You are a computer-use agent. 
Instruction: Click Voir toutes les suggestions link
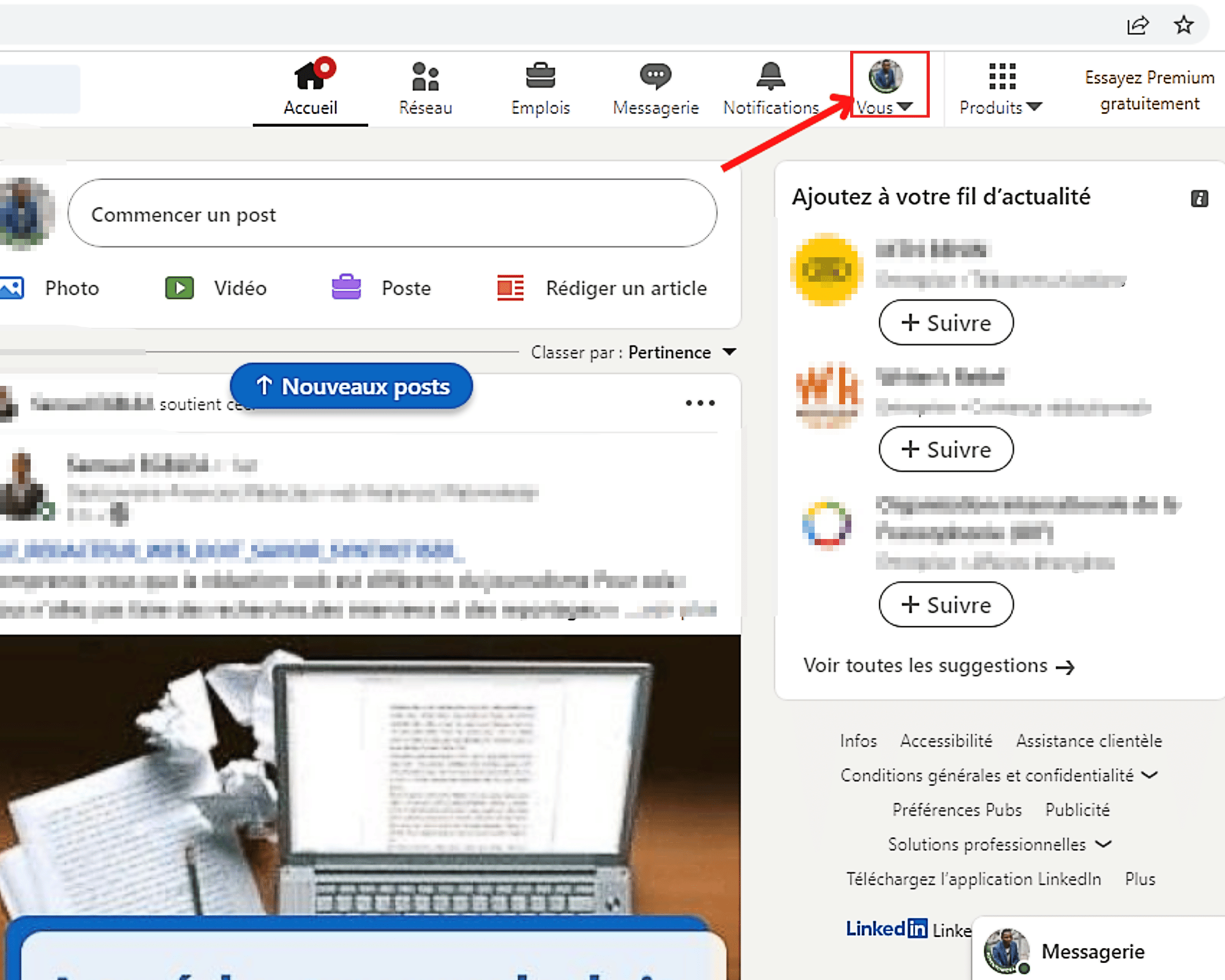(x=939, y=666)
